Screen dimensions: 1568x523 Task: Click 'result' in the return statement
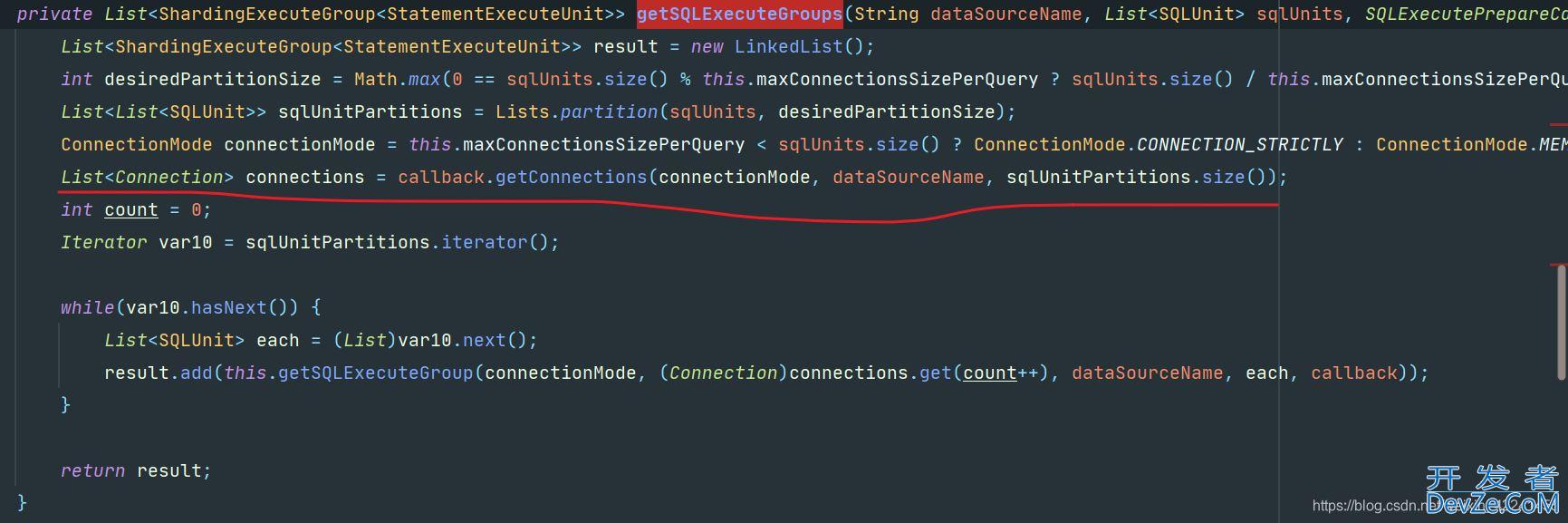click(168, 470)
